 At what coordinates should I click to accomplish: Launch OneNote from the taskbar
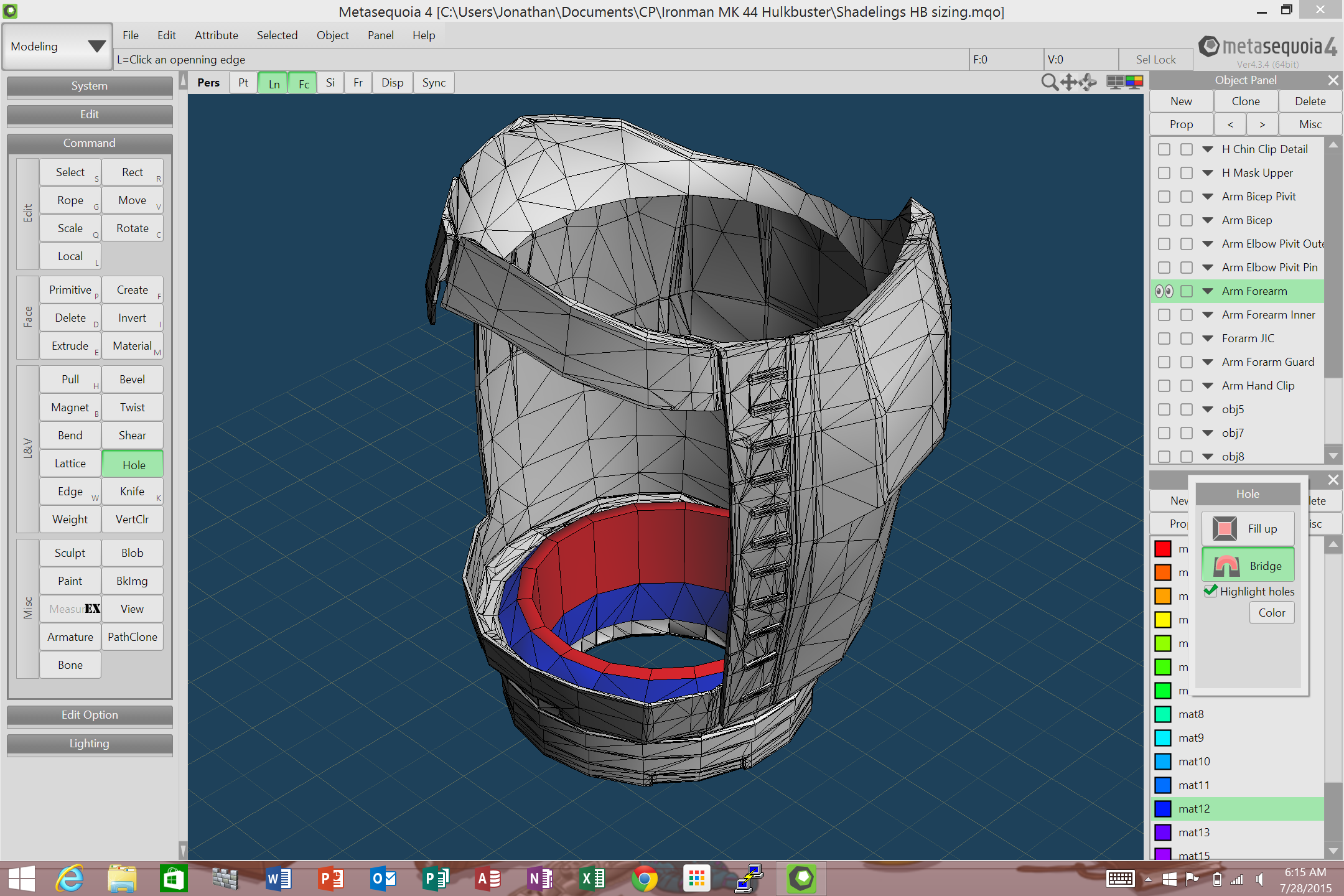tap(539, 879)
